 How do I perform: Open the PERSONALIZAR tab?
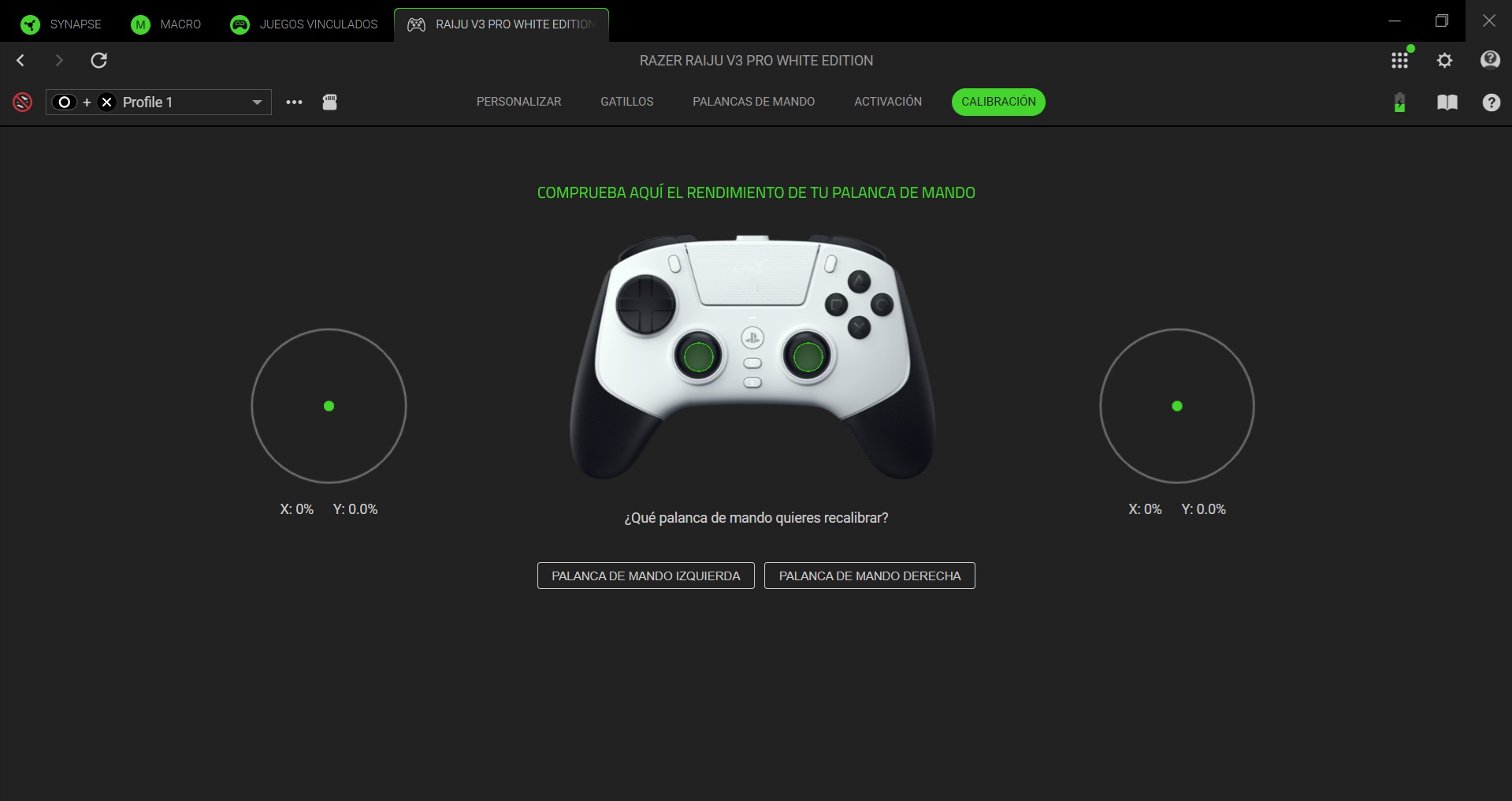tap(519, 102)
